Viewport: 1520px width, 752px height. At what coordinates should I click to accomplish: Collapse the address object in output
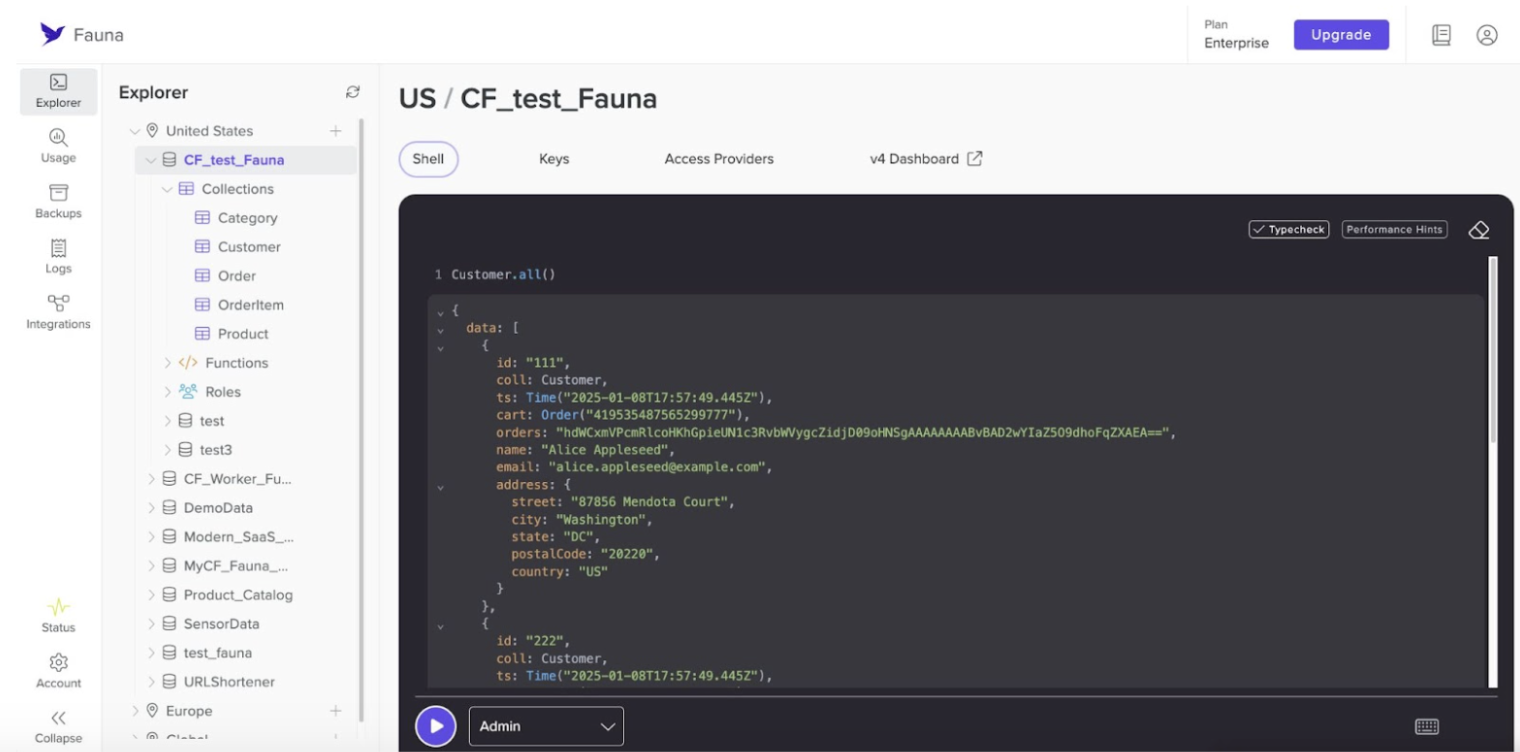coord(440,485)
